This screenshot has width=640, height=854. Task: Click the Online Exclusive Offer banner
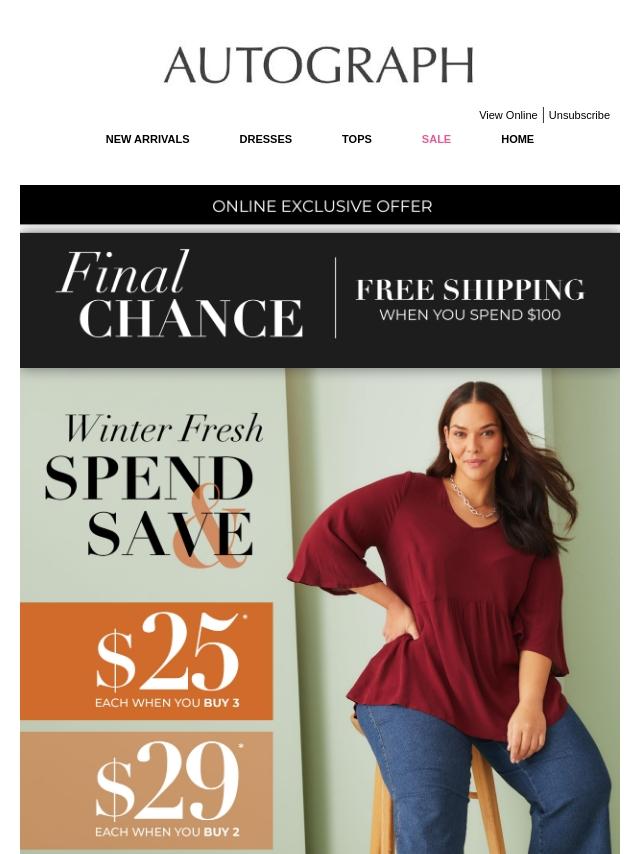click(x=320, y=205)
